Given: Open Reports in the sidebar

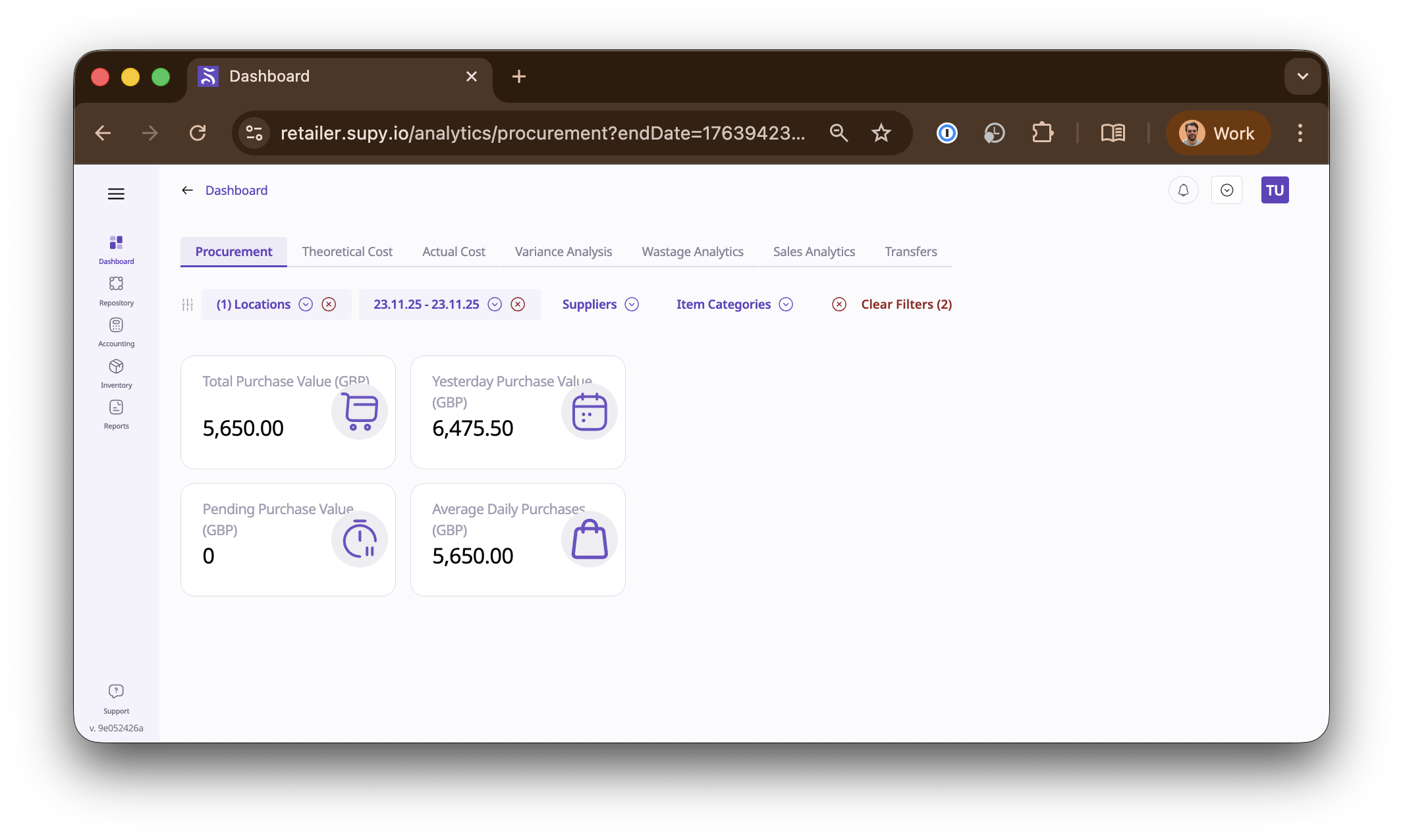Looking at the screenshot, I should click(116, 415).
